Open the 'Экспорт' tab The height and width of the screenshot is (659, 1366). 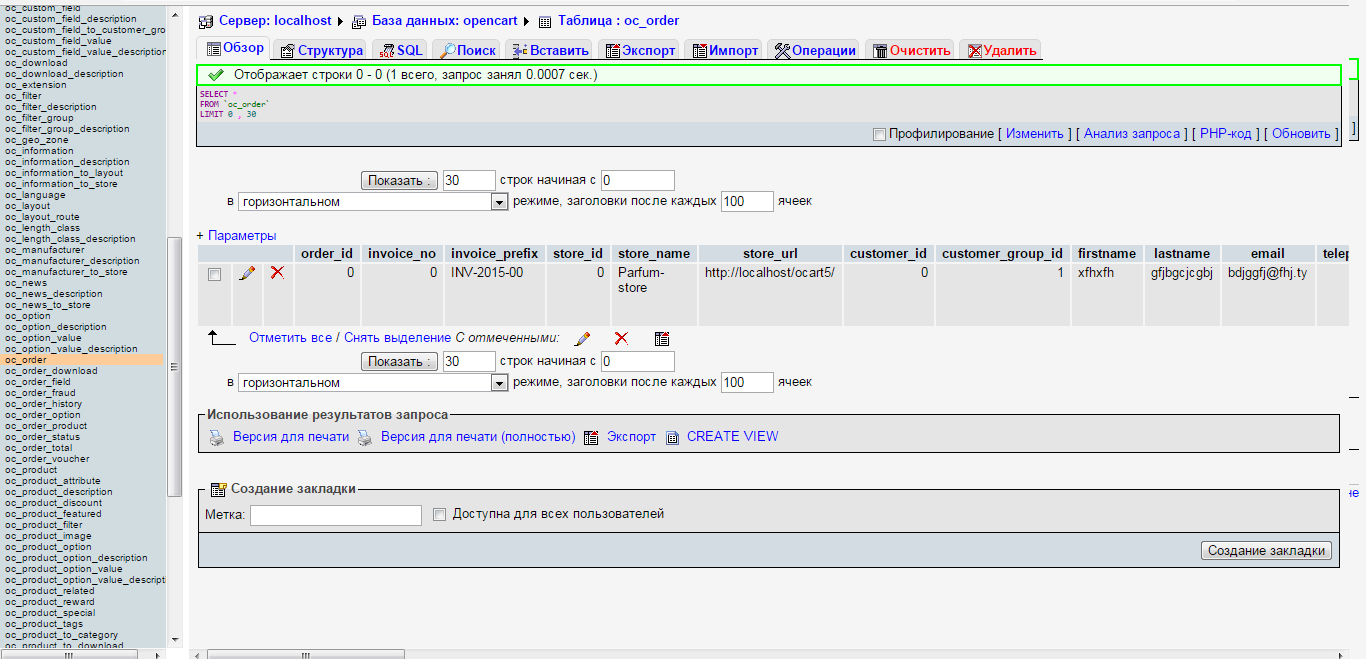[x=641, y=50]
